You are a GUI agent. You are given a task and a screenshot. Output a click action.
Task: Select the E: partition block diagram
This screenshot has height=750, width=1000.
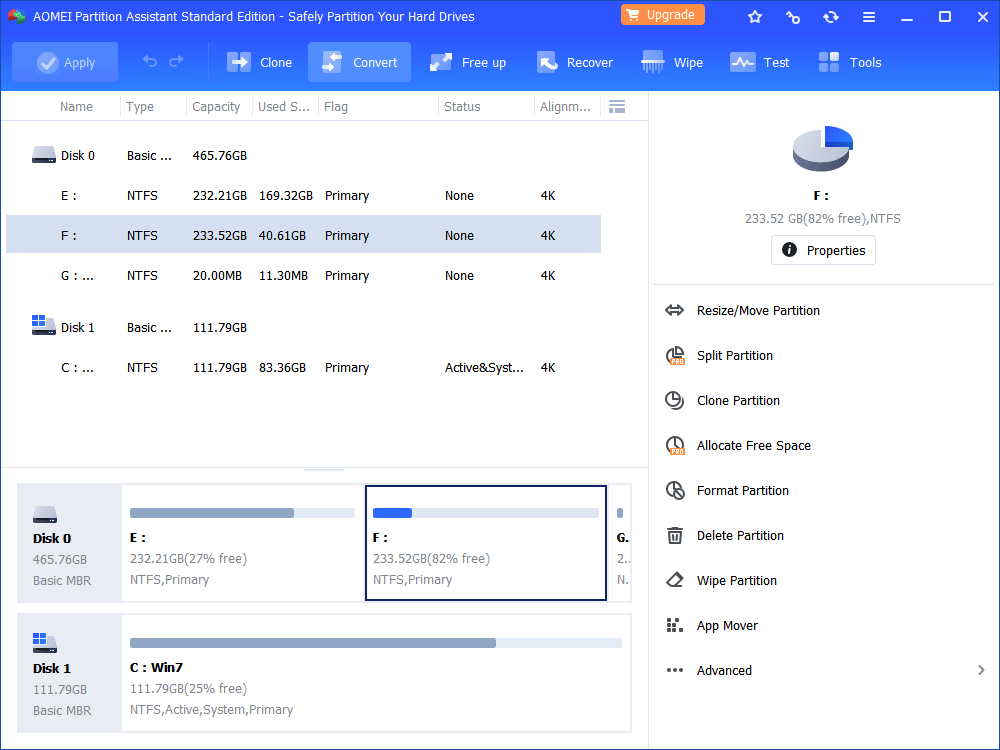240,543
